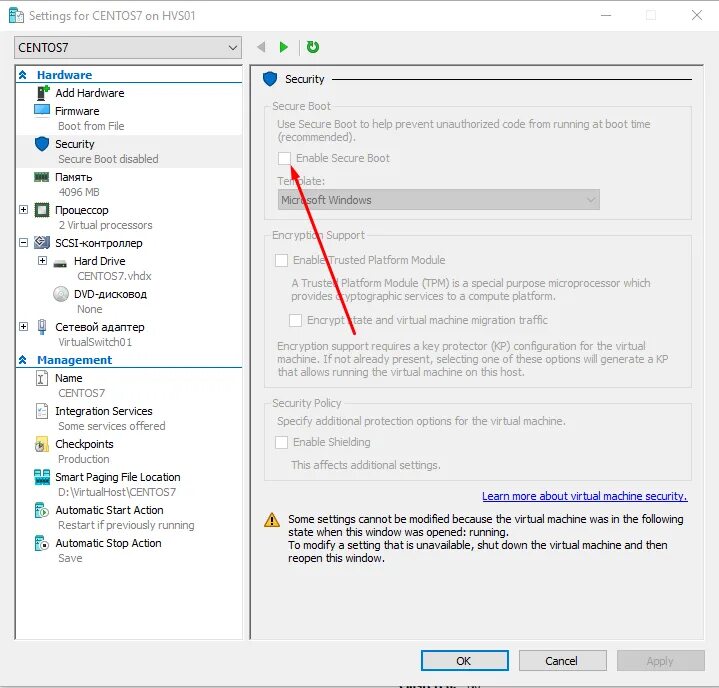
Task: Expand the Процессор tree node
Action: click(x=23, y=210)
